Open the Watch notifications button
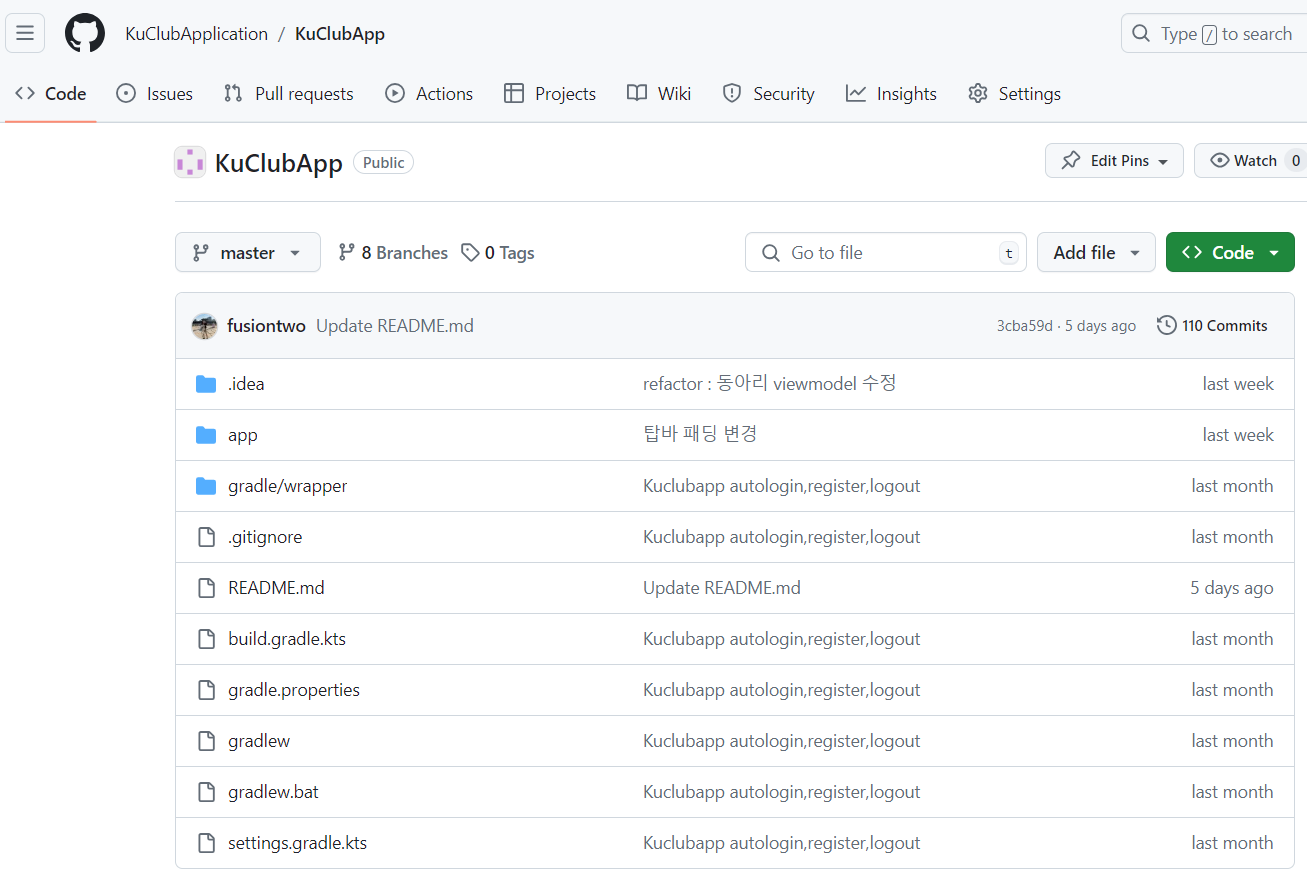The height and width of the screenshot is (879, 1307). point(1252,161)
